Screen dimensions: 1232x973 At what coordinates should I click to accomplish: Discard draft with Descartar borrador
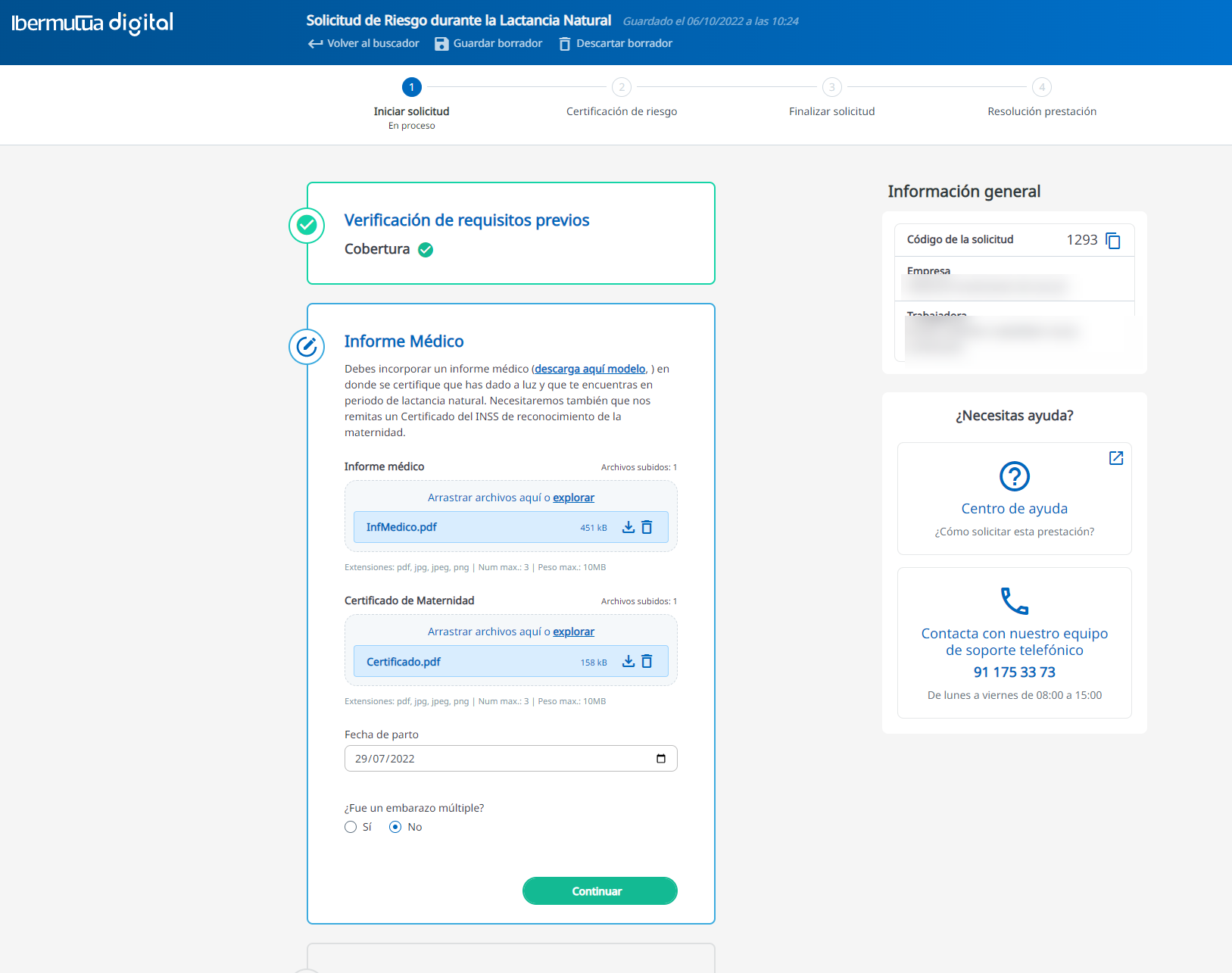tap(616, 44)
